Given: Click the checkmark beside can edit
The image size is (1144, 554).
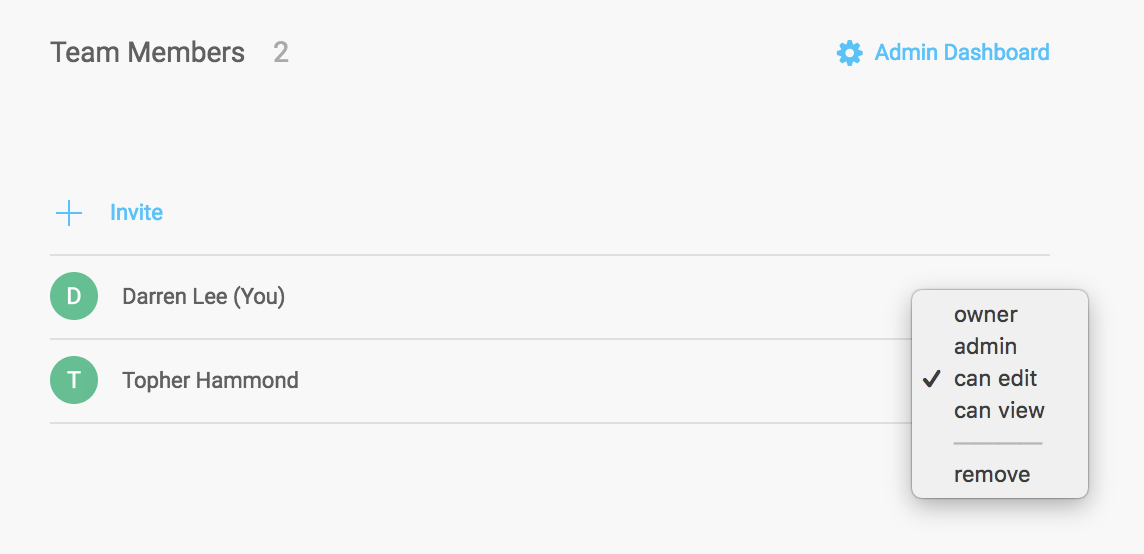Looking at the screenshot, I should tap(932, 379).
